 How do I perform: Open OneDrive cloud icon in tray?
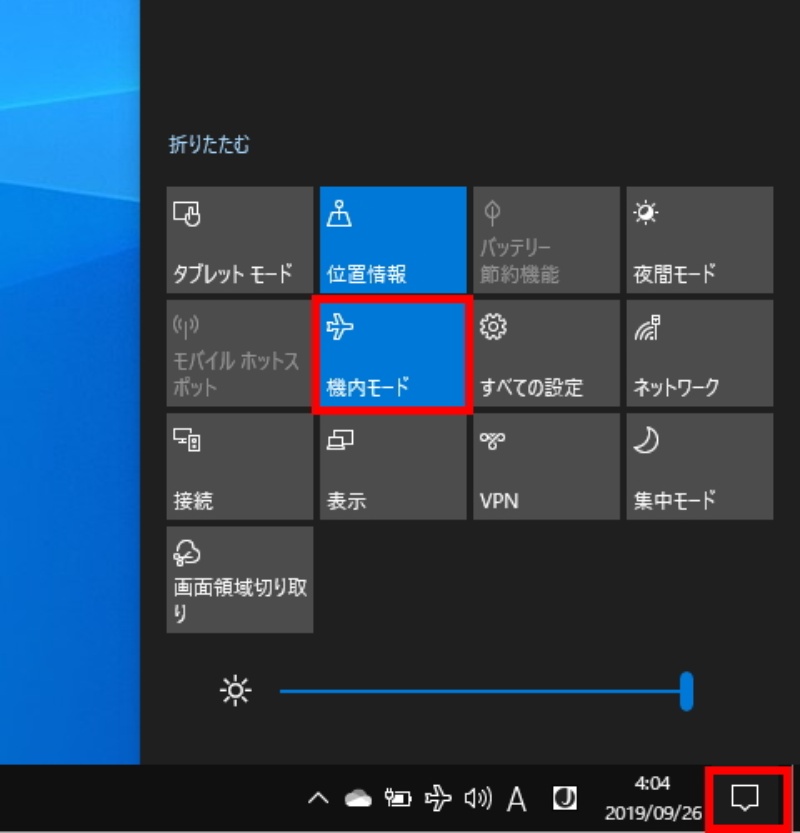[x=358, y=798]
